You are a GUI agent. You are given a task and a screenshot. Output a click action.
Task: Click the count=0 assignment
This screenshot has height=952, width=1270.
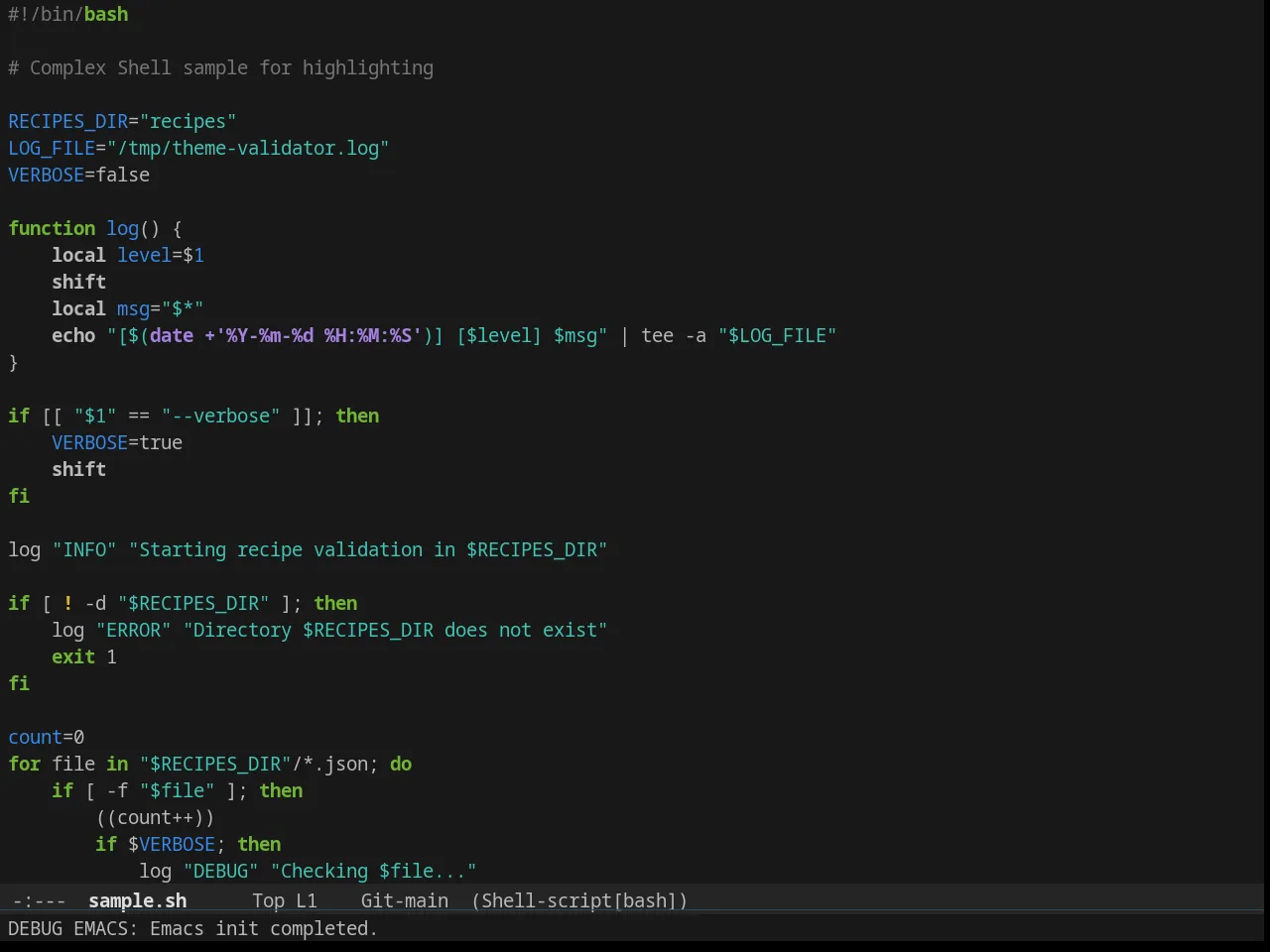[47, 737]
